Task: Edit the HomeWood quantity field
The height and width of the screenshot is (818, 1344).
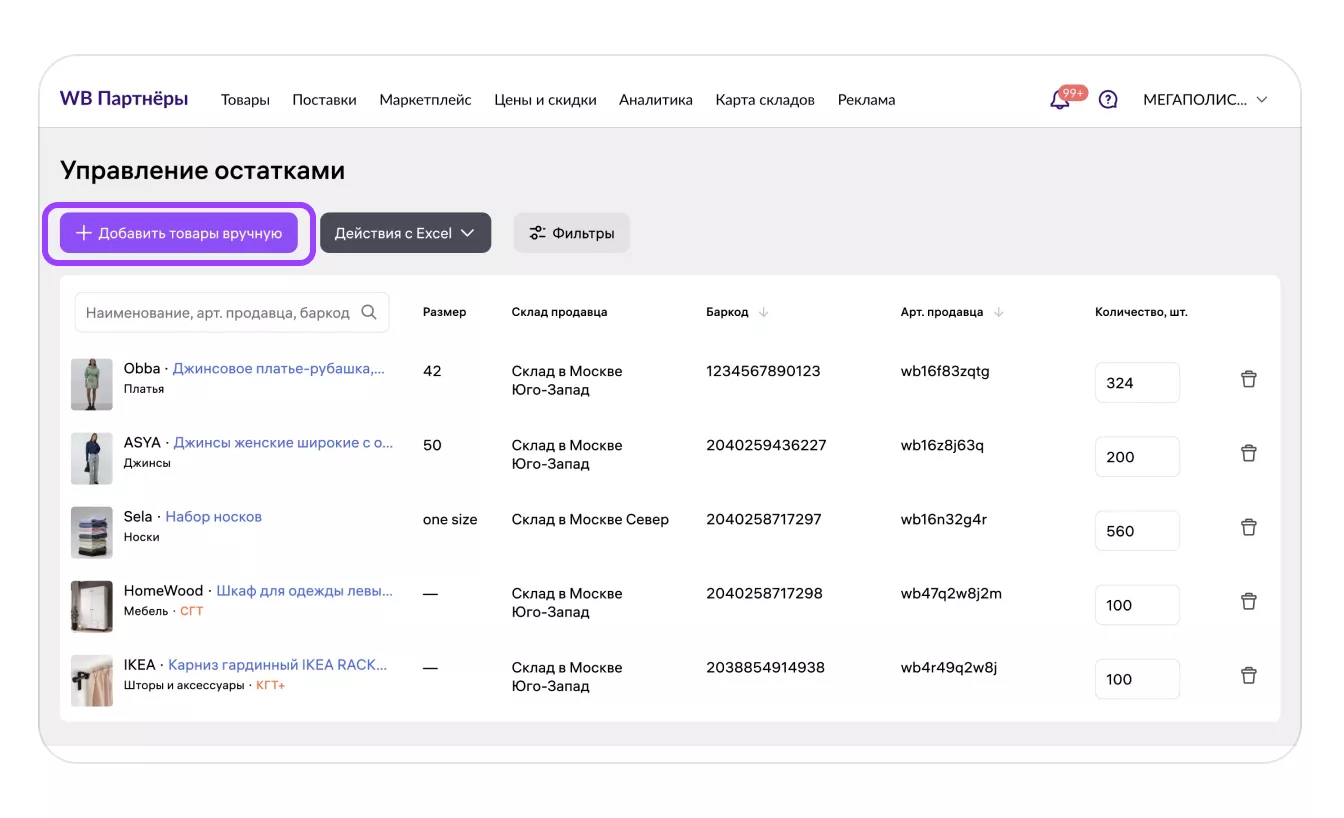Action: [x=1137, y=605]
